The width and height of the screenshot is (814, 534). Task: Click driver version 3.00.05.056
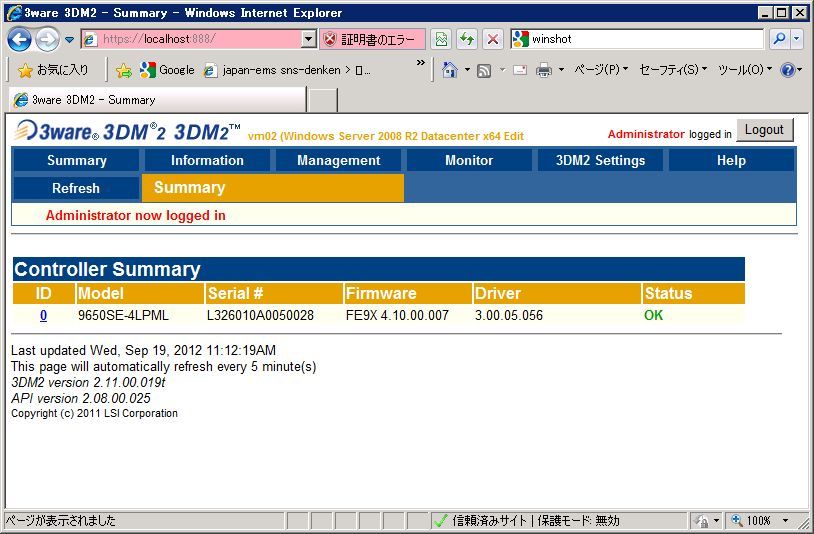pyautogui.click(x=509, y=316)
